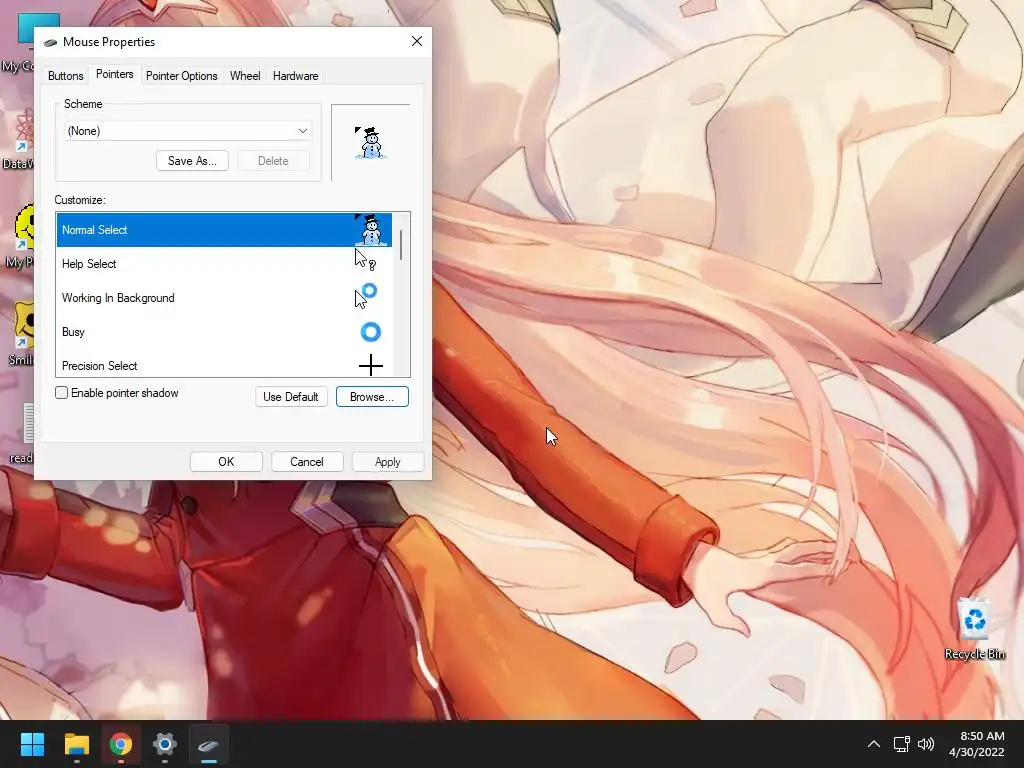Screen dimensions: 1024x768
Task: Click the Mouse Properties taskbar icon
Action: pyautogui.click(x=209, y=744)
